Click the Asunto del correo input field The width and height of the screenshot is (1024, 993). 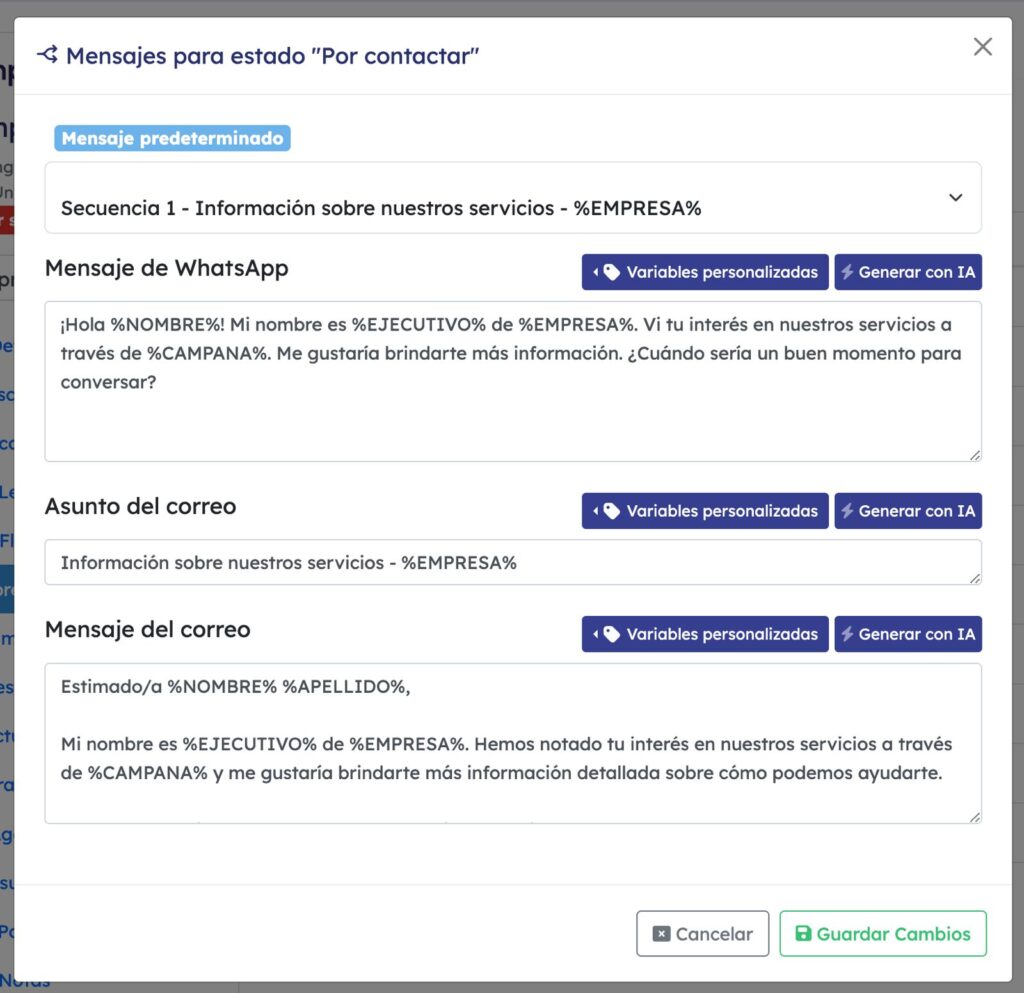coord(513,562)
